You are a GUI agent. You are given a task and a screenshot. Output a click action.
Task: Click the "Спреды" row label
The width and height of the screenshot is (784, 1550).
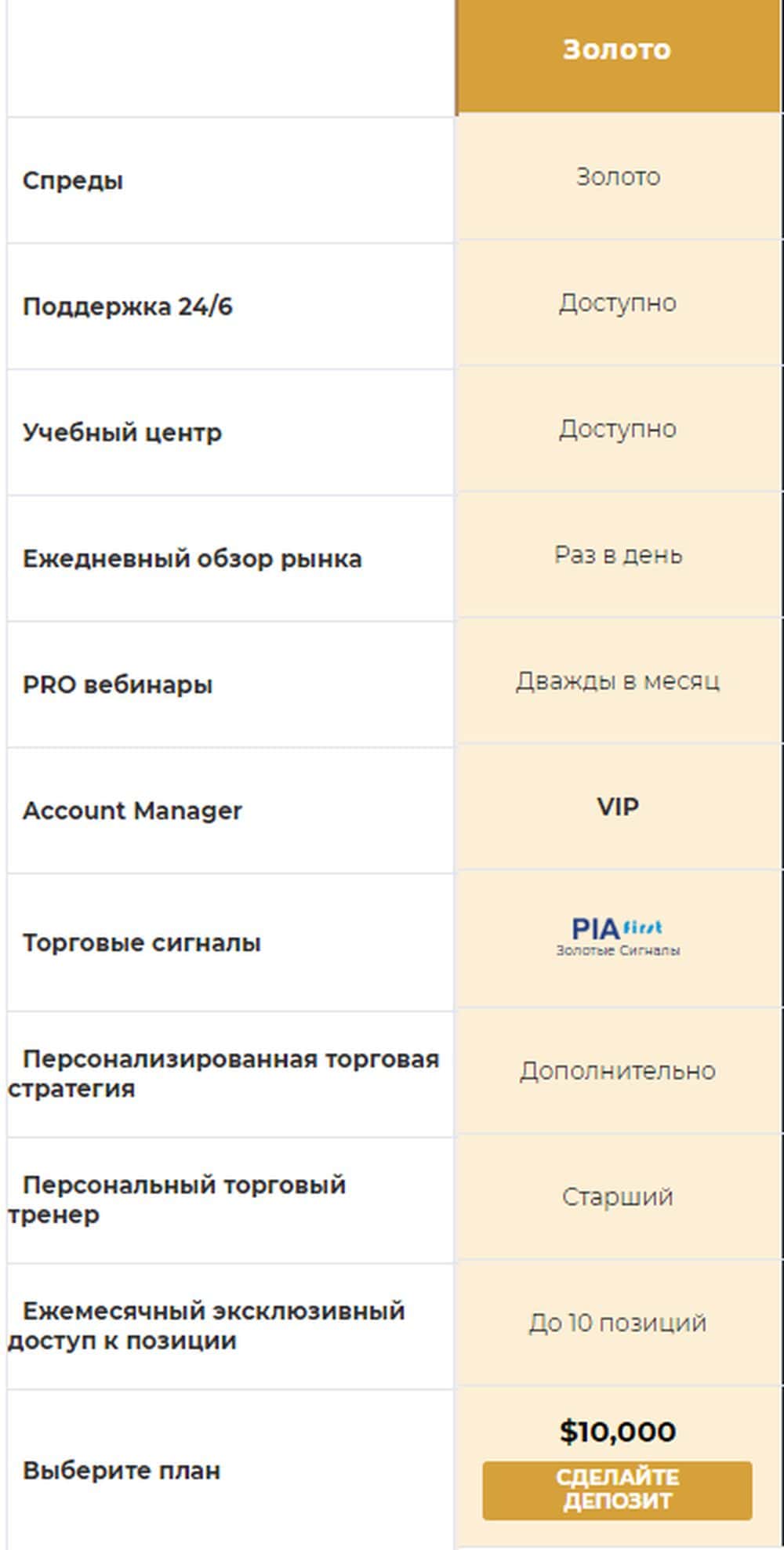[73, 180]
